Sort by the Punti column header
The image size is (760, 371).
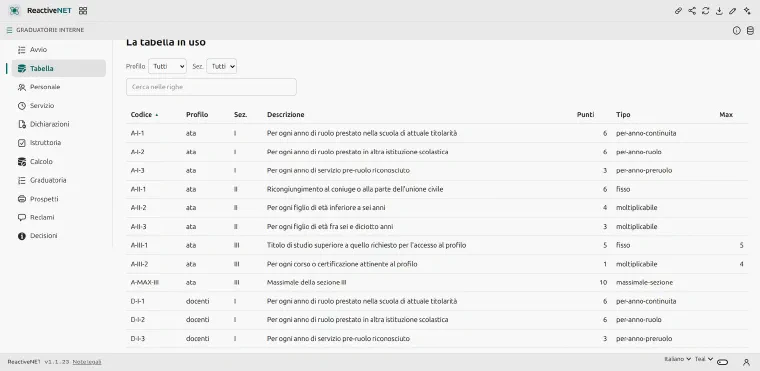586,115
